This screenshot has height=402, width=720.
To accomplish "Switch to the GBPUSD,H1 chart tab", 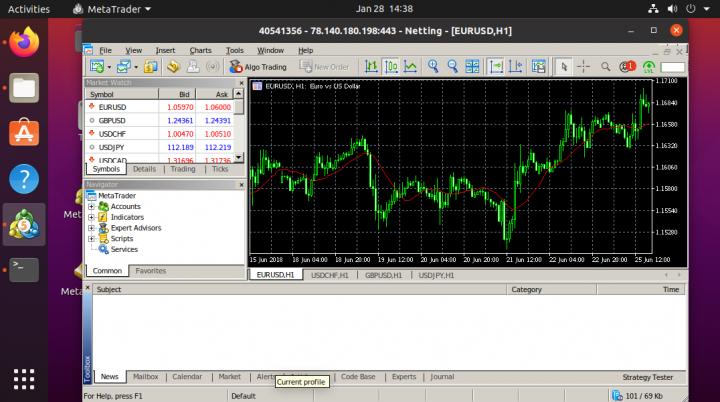I will click(383, 274).
